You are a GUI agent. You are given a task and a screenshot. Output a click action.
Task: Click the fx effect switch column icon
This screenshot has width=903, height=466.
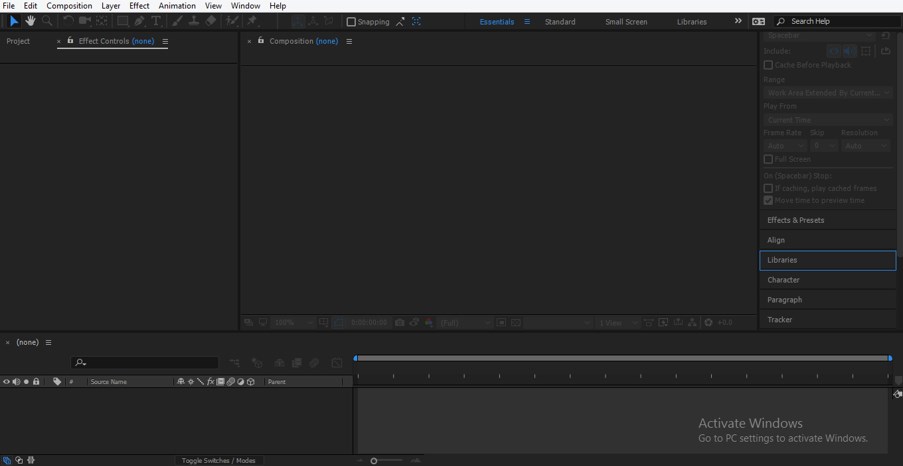(210, 381)
